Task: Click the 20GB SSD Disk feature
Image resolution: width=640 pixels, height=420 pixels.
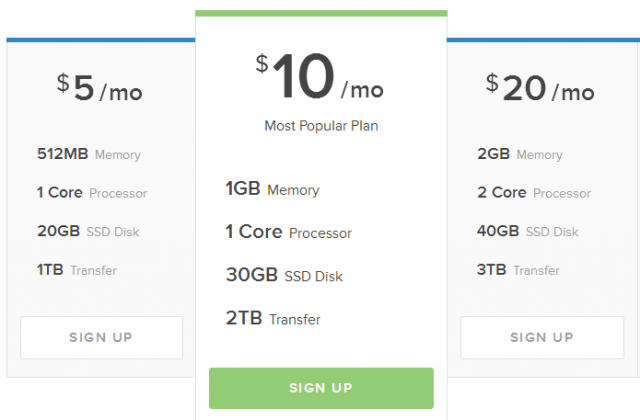Action: pyautogui.click(x=87, y=232)
